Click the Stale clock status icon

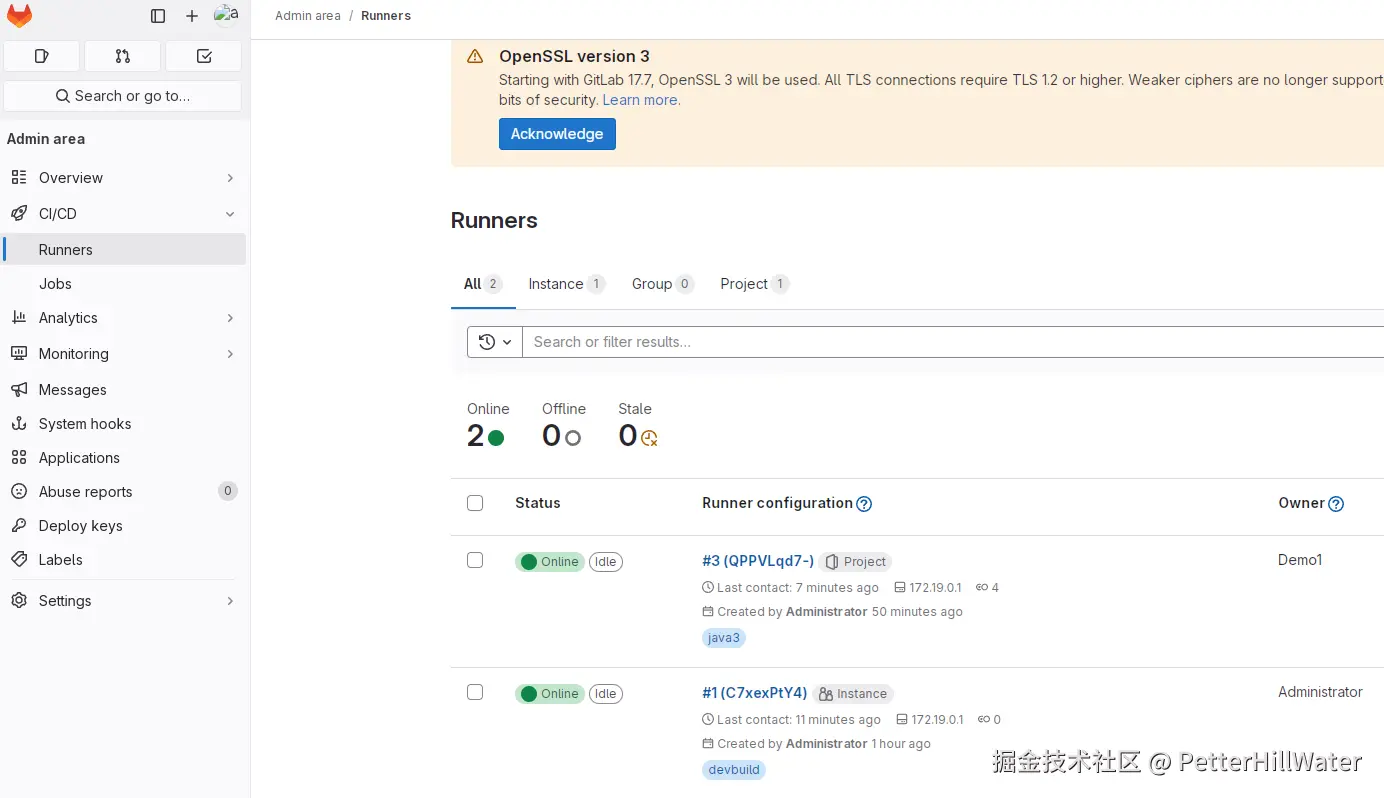649,437
